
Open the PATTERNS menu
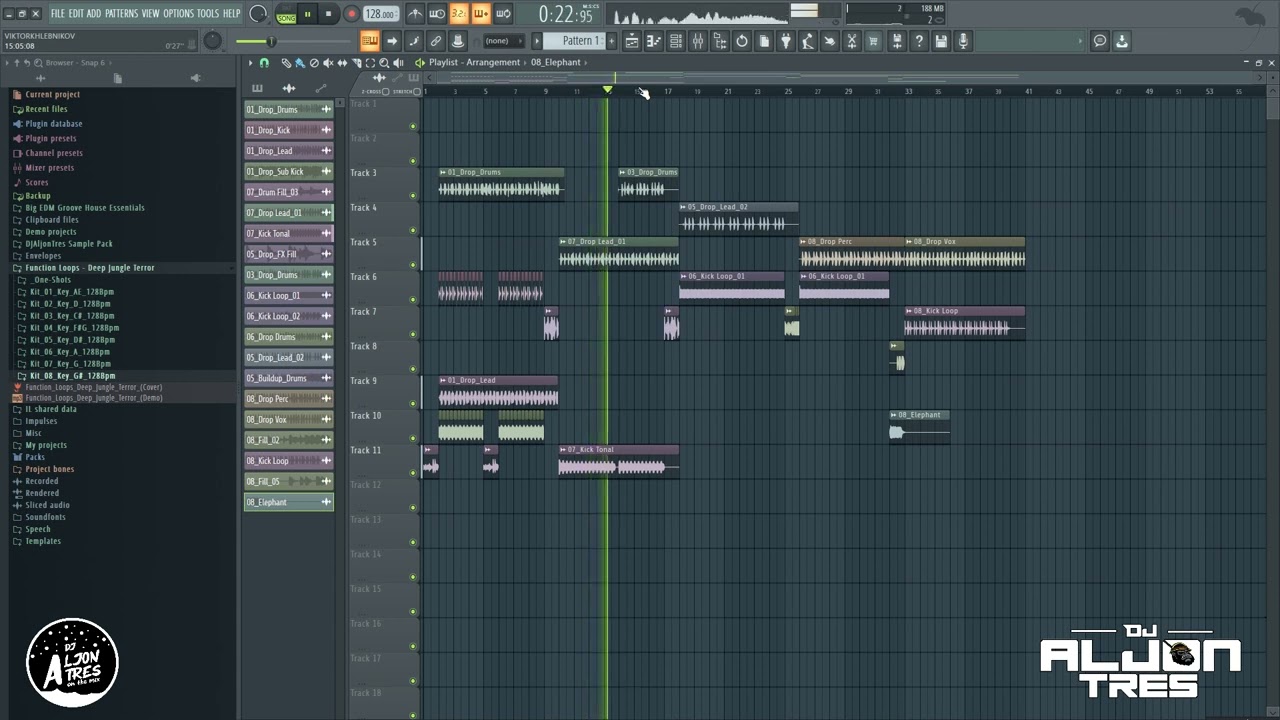coord(121,13)
